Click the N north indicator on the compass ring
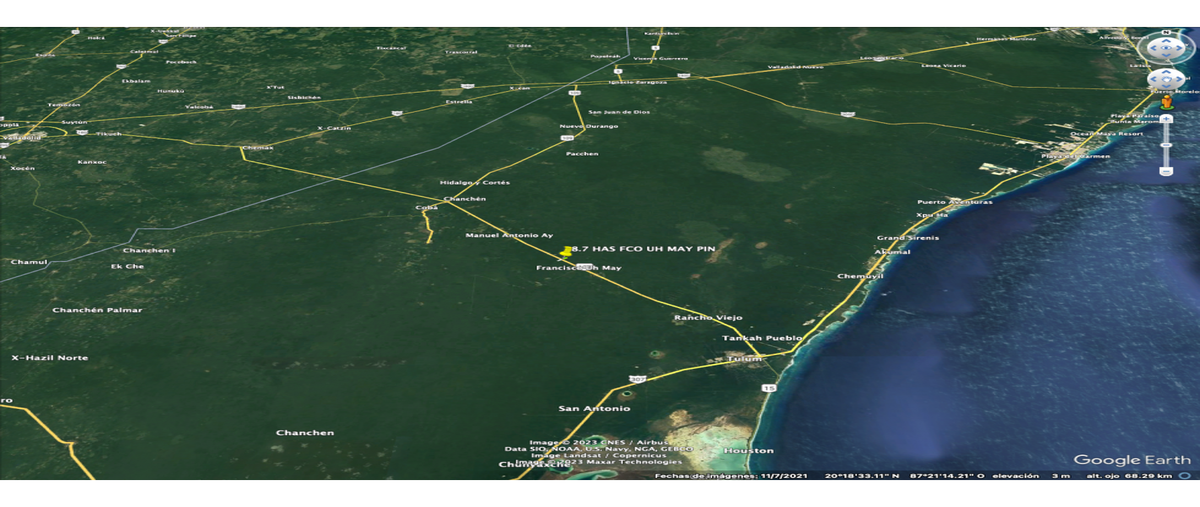The image size is (1200, 507). coord(1166,33)
